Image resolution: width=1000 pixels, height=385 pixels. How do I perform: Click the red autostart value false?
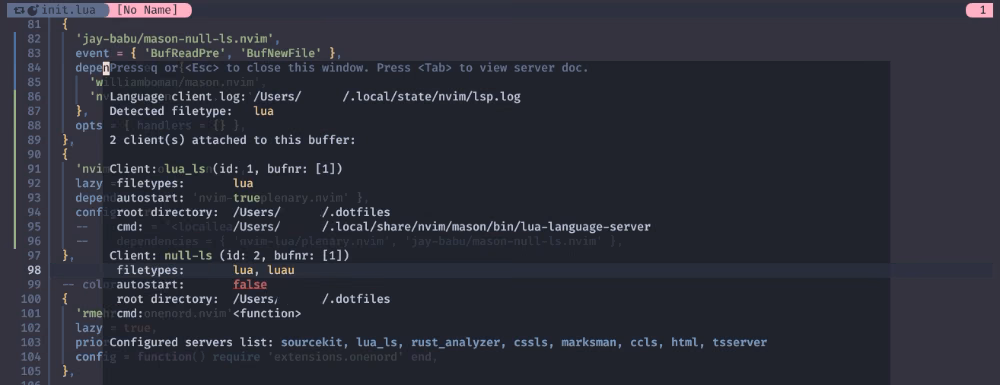[250, 284]
